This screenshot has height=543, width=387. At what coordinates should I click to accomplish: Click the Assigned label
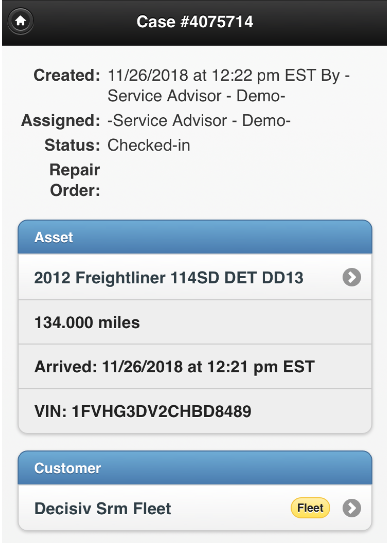pos(61,121)
